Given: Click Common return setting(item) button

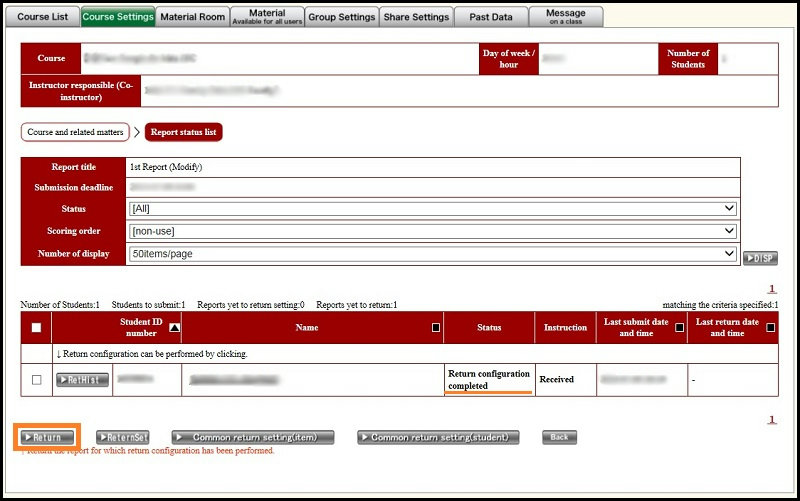Looking at the screenshot, I should point(252,437).
